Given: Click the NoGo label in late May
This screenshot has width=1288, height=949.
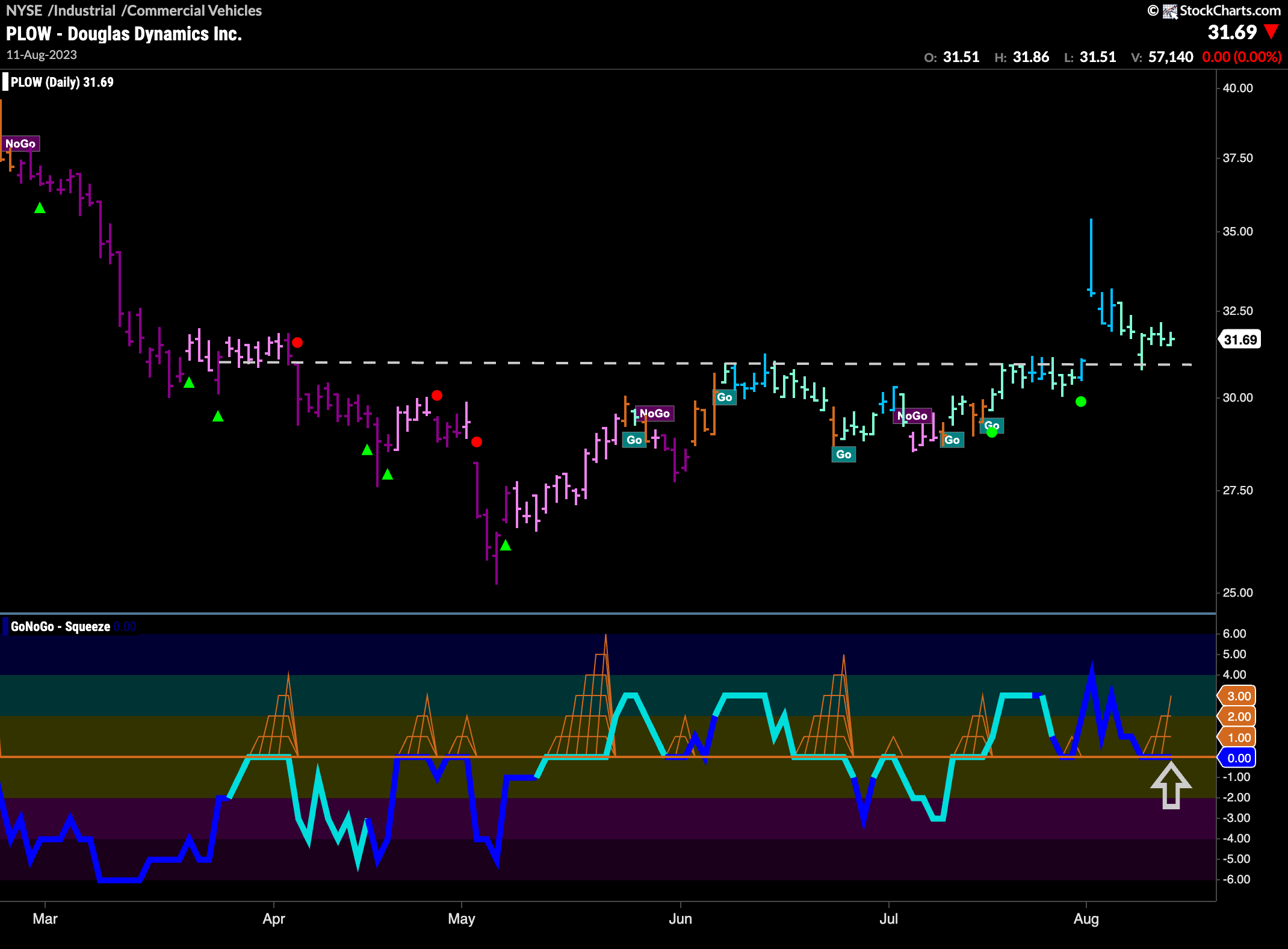Looking at the screenshot, I should coord(655,413).
